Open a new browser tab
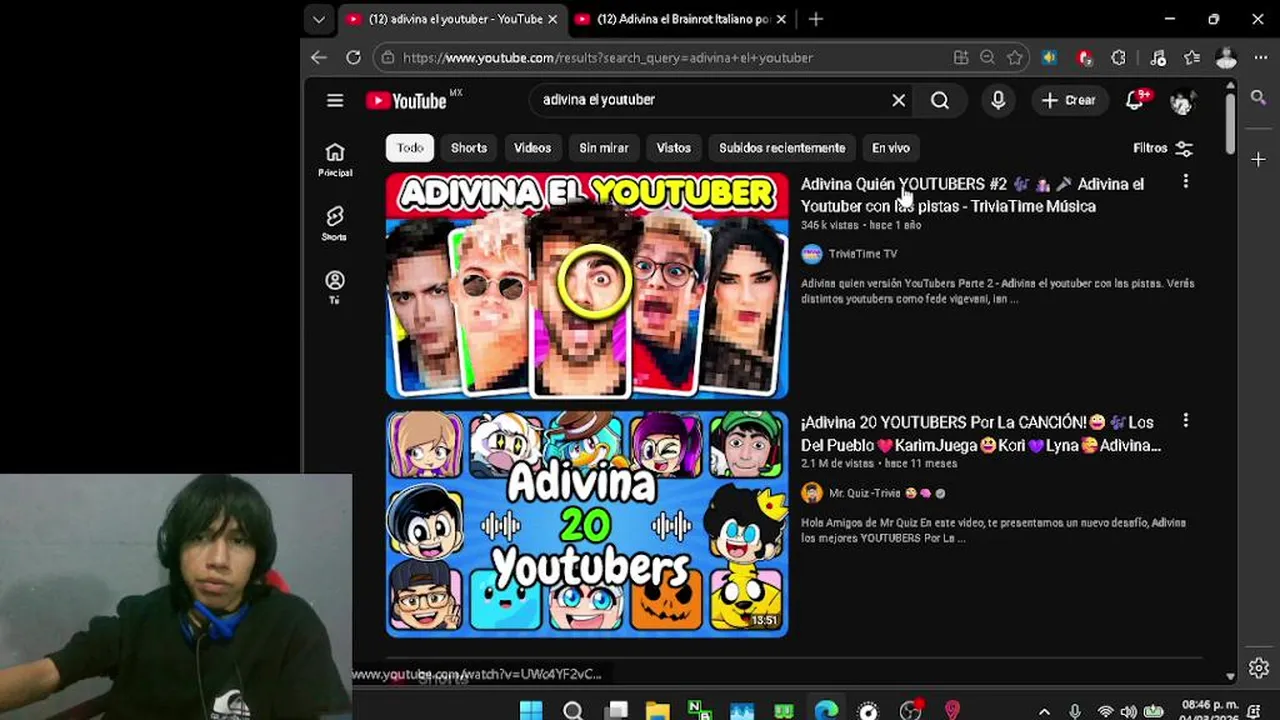1280x720 pixels. tap(816, 19)
